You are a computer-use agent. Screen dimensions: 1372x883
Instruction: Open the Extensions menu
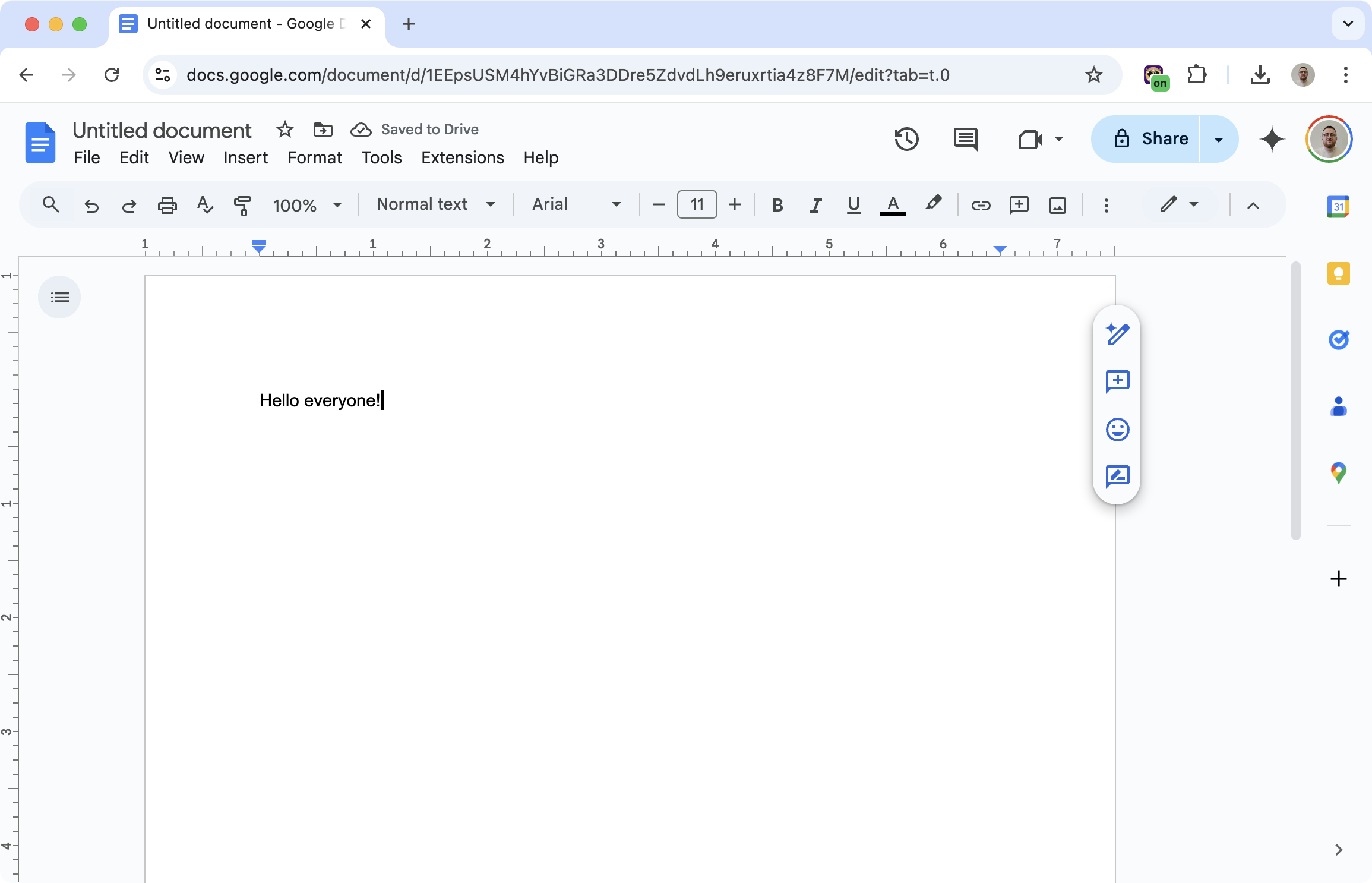tap(462, 157)
